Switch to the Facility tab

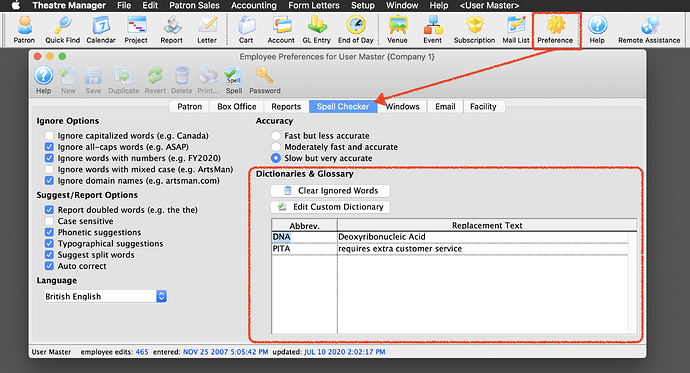(x=483, y=106)
